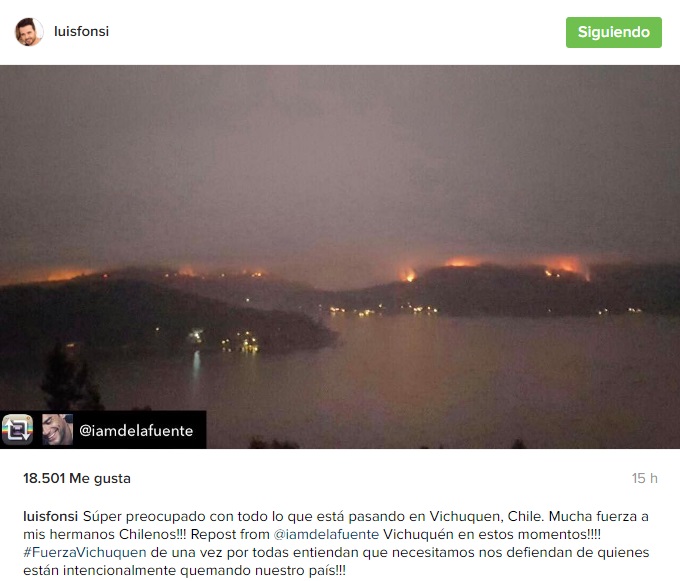Open the 18.501 Me gusta likes list
This screenshot has width=680, height=581.
tap(77, 478)
